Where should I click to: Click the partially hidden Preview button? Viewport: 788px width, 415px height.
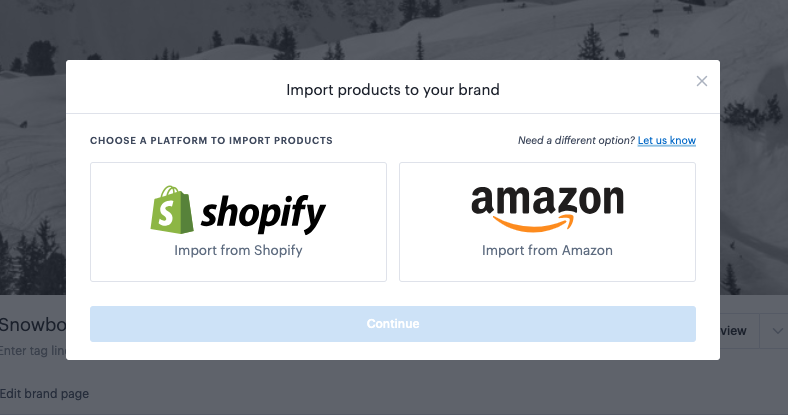pyautogui.click(x=733, y=331)
